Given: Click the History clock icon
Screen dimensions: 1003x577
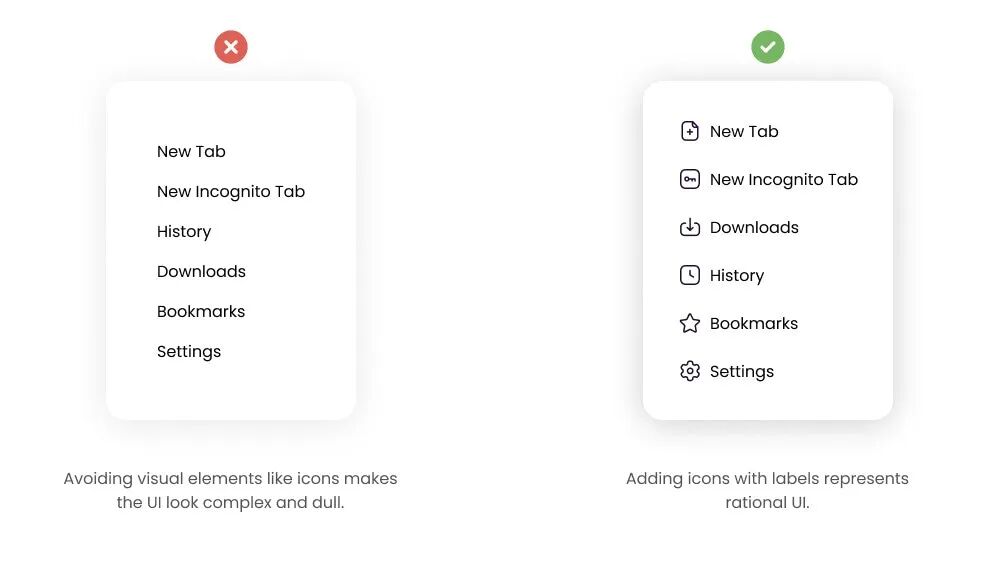Looking at the screenshot, I should point(689,275).
